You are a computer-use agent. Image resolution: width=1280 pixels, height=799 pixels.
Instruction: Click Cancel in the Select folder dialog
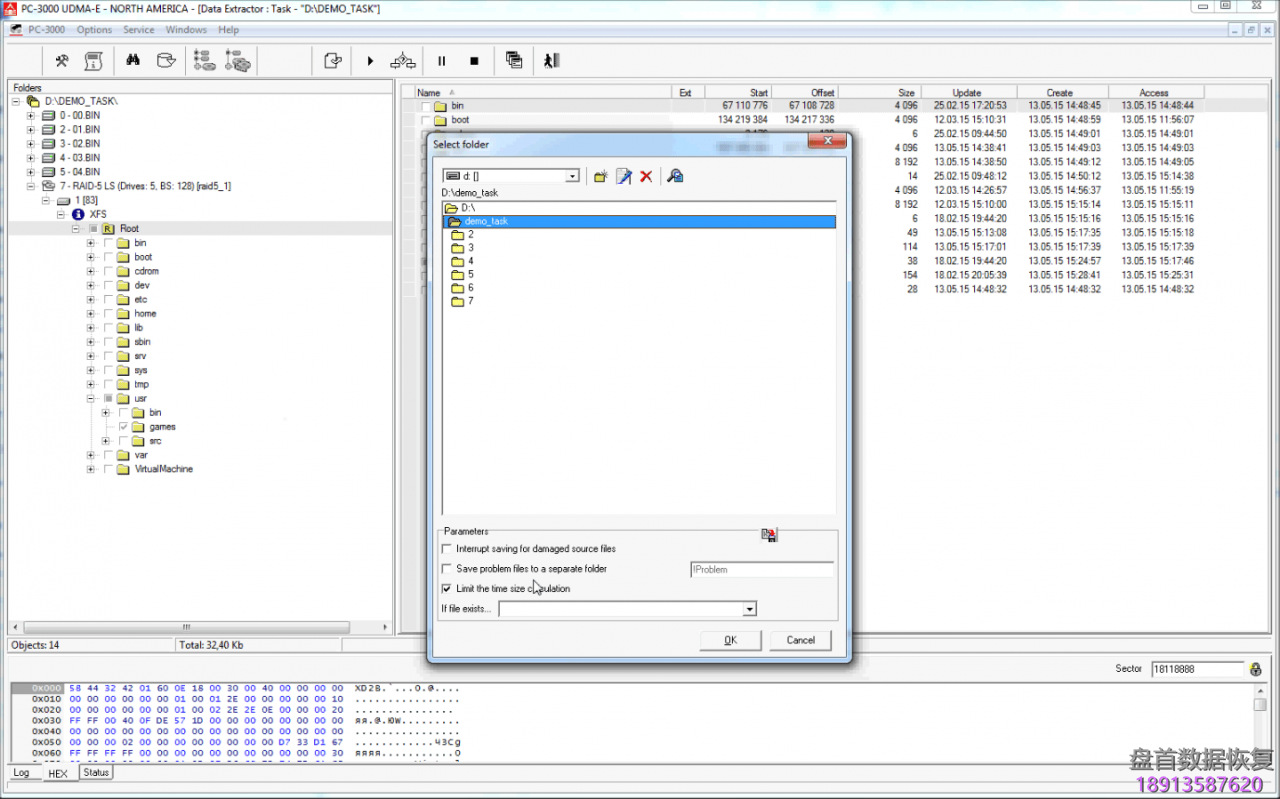(799, 640)
